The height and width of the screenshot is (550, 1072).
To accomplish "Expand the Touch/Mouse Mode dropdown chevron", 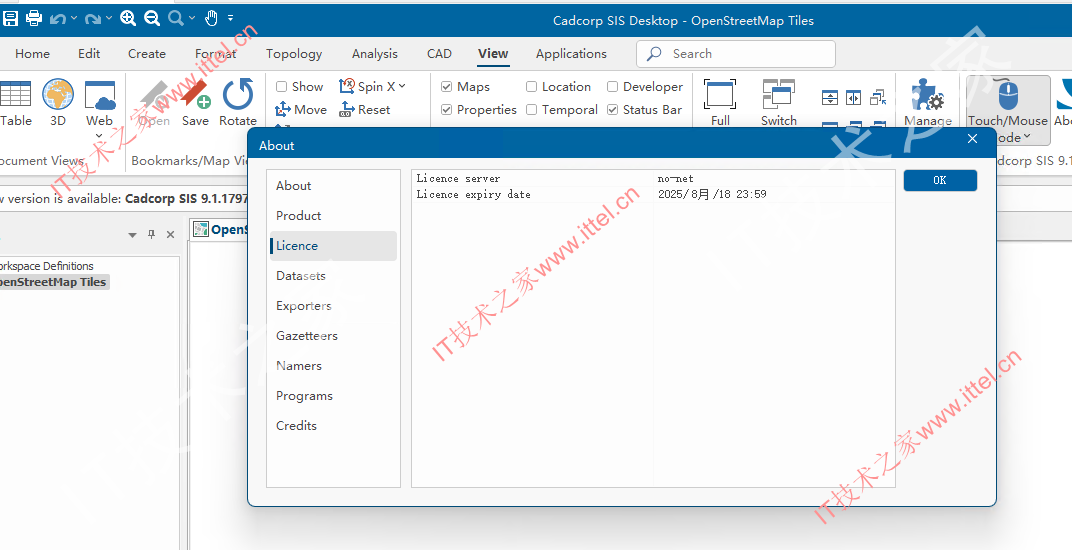I will click(x=1027, y=137).
